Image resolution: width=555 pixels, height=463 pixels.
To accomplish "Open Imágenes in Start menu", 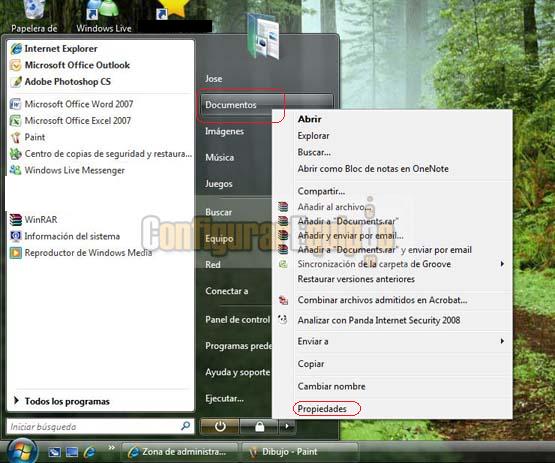I will pos(224,131).
